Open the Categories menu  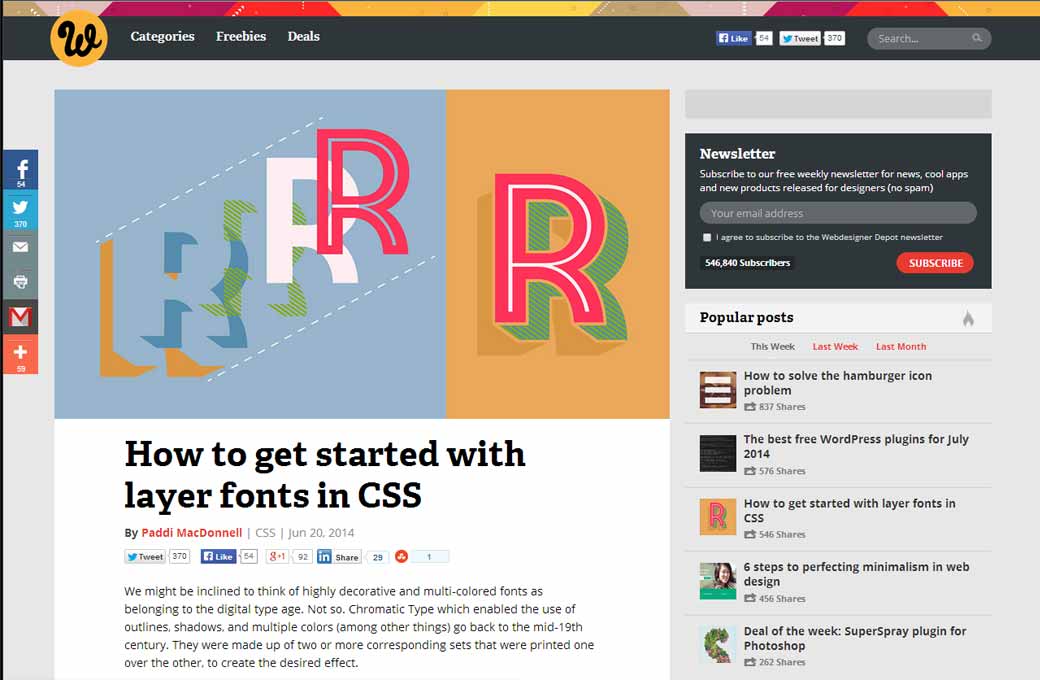162,37
